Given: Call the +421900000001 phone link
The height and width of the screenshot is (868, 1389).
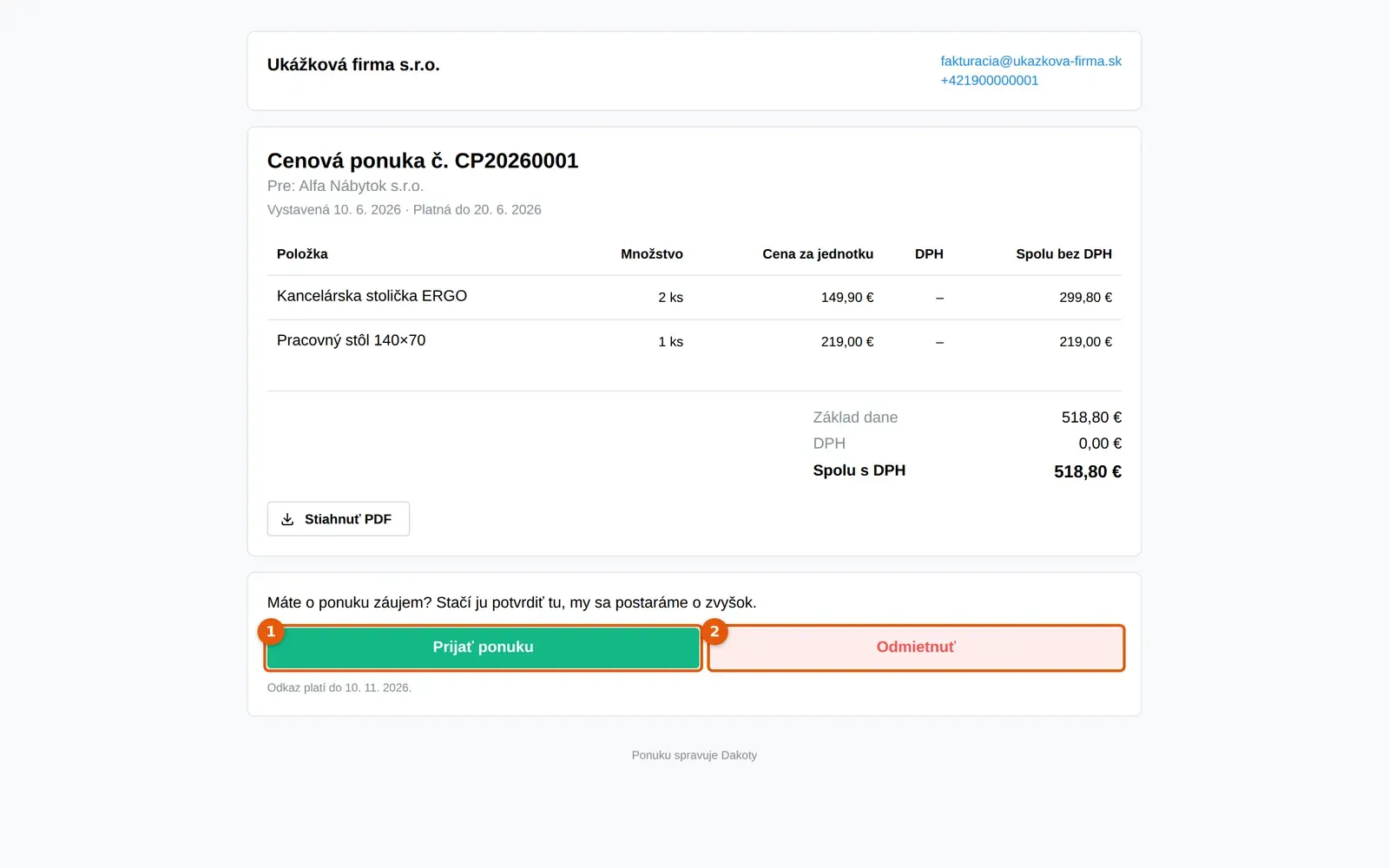Looking at the screenshot, I should [989, 80].
